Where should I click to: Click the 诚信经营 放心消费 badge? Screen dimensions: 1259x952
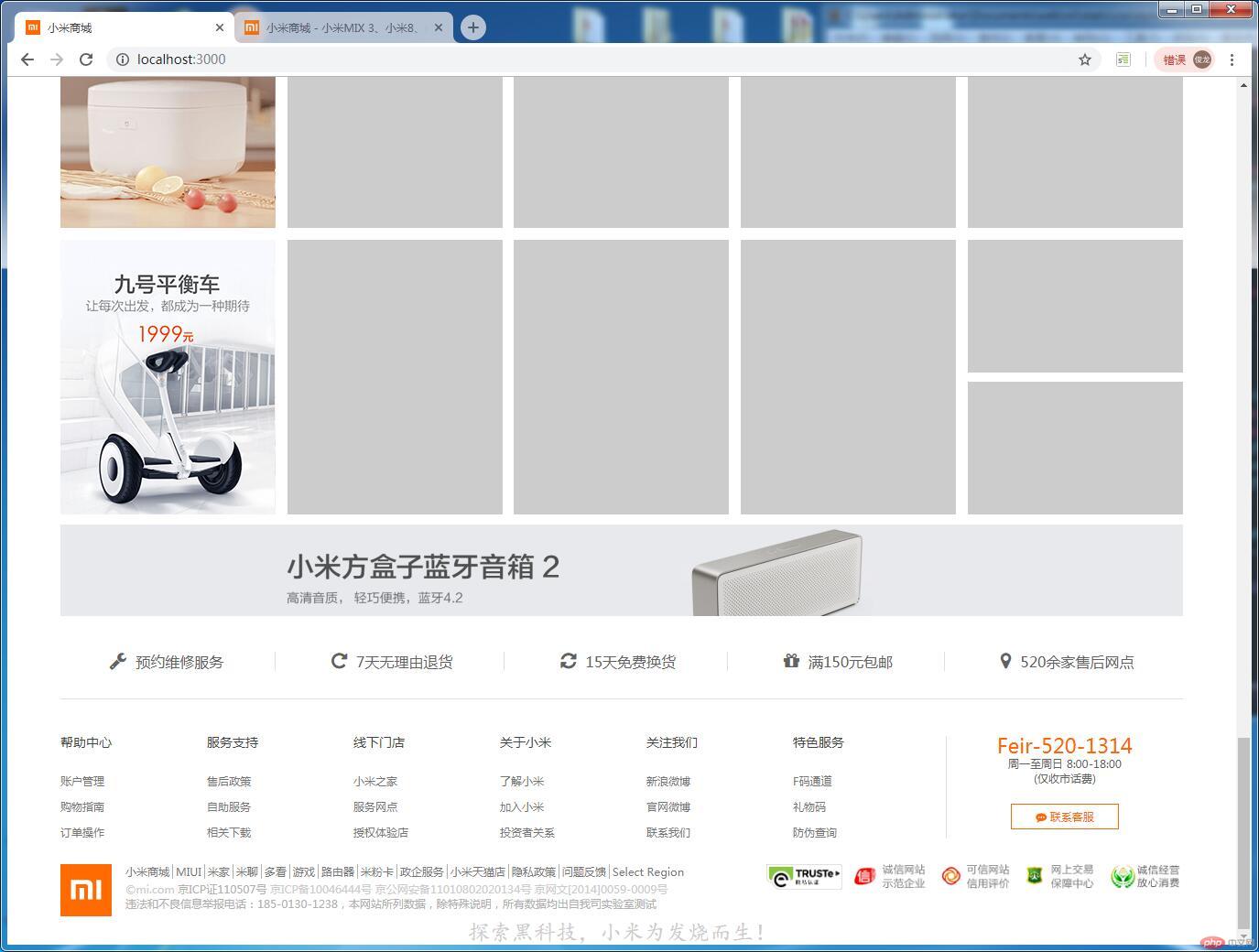1145,877
